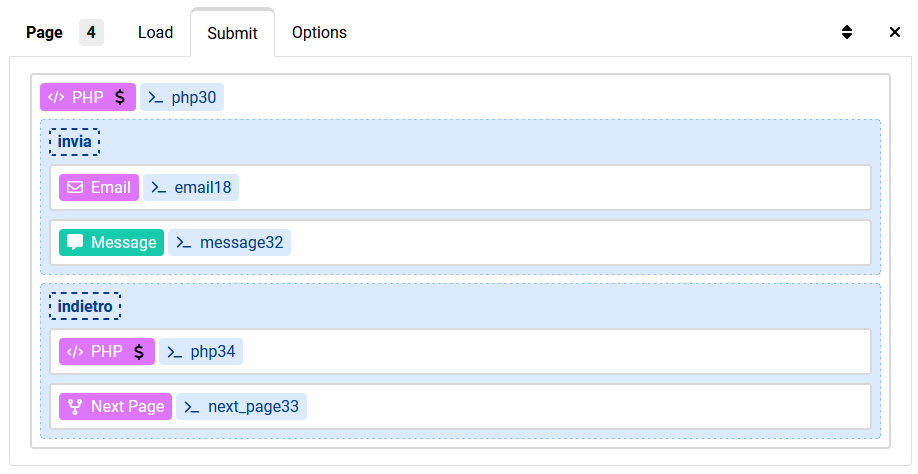Click the terminal prompt icon of message32
This screenshot has width=918, height=474.
[x=184, y=243]
